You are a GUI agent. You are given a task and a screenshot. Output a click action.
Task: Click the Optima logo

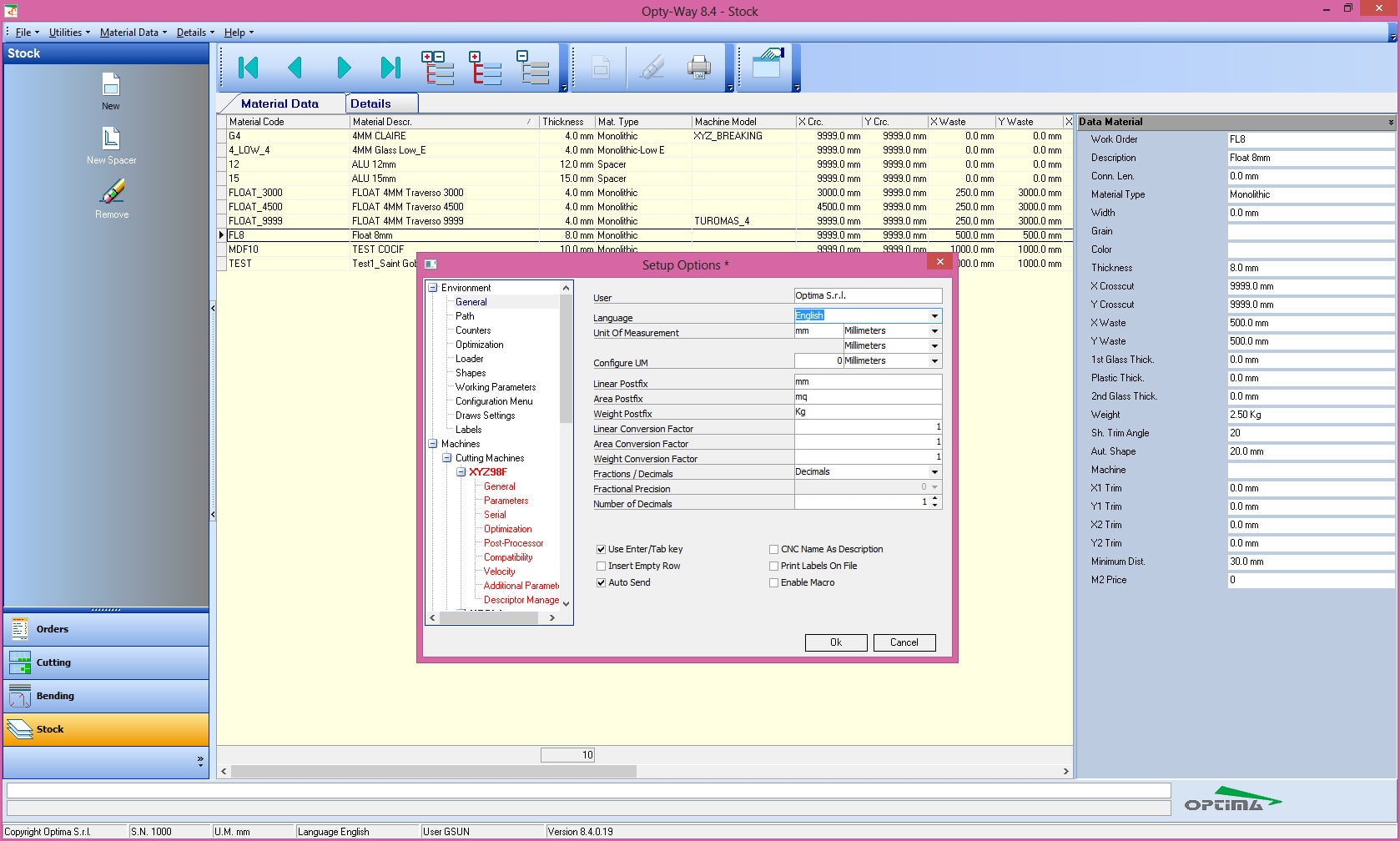(1232, 799)
